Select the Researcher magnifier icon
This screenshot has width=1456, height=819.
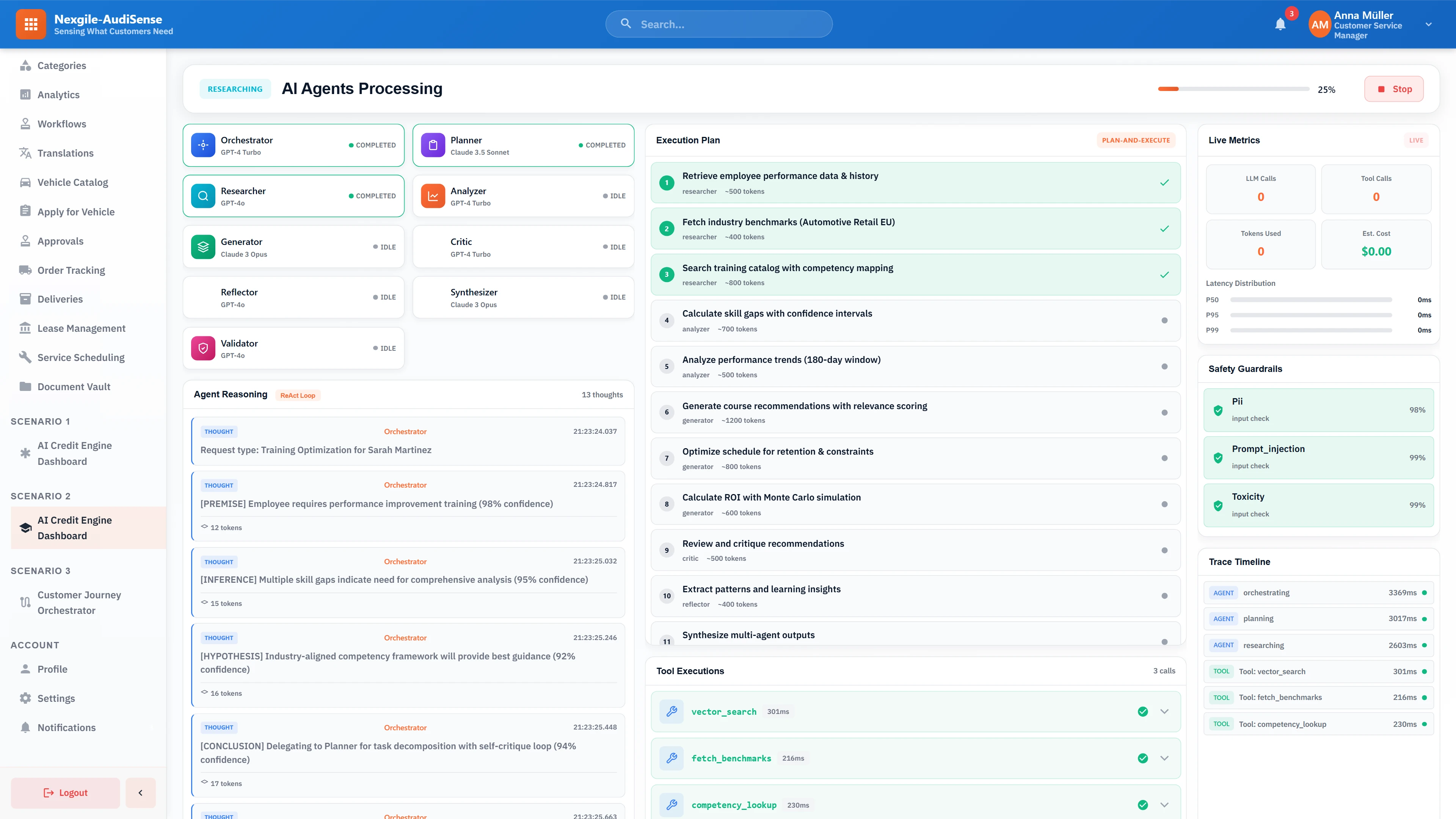202,196
